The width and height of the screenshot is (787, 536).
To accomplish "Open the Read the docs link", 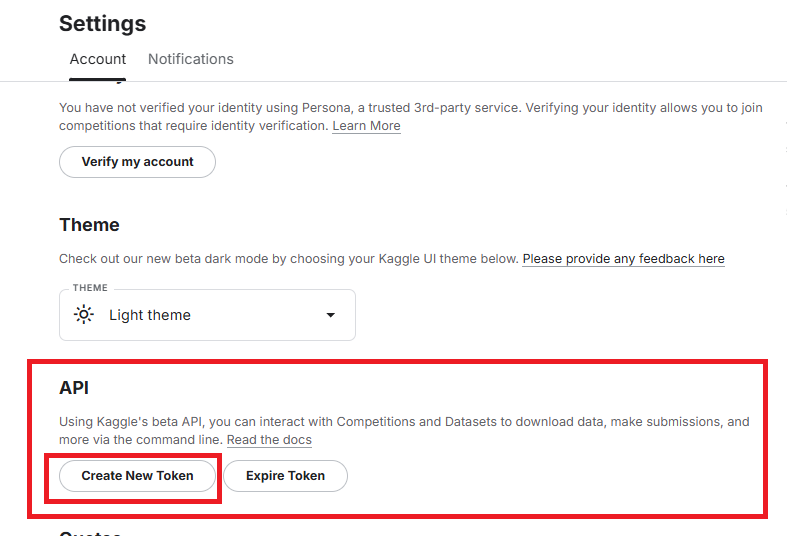I will 269,440.
